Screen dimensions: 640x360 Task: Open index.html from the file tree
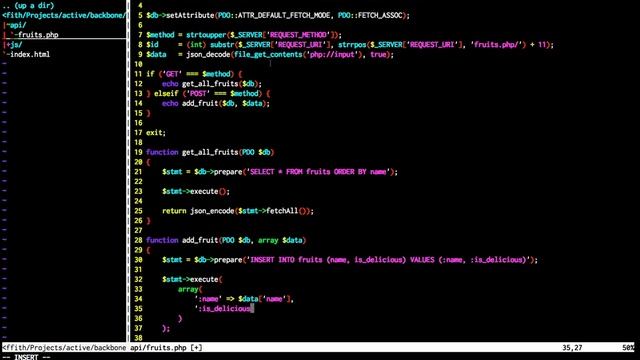click(30, 54)
